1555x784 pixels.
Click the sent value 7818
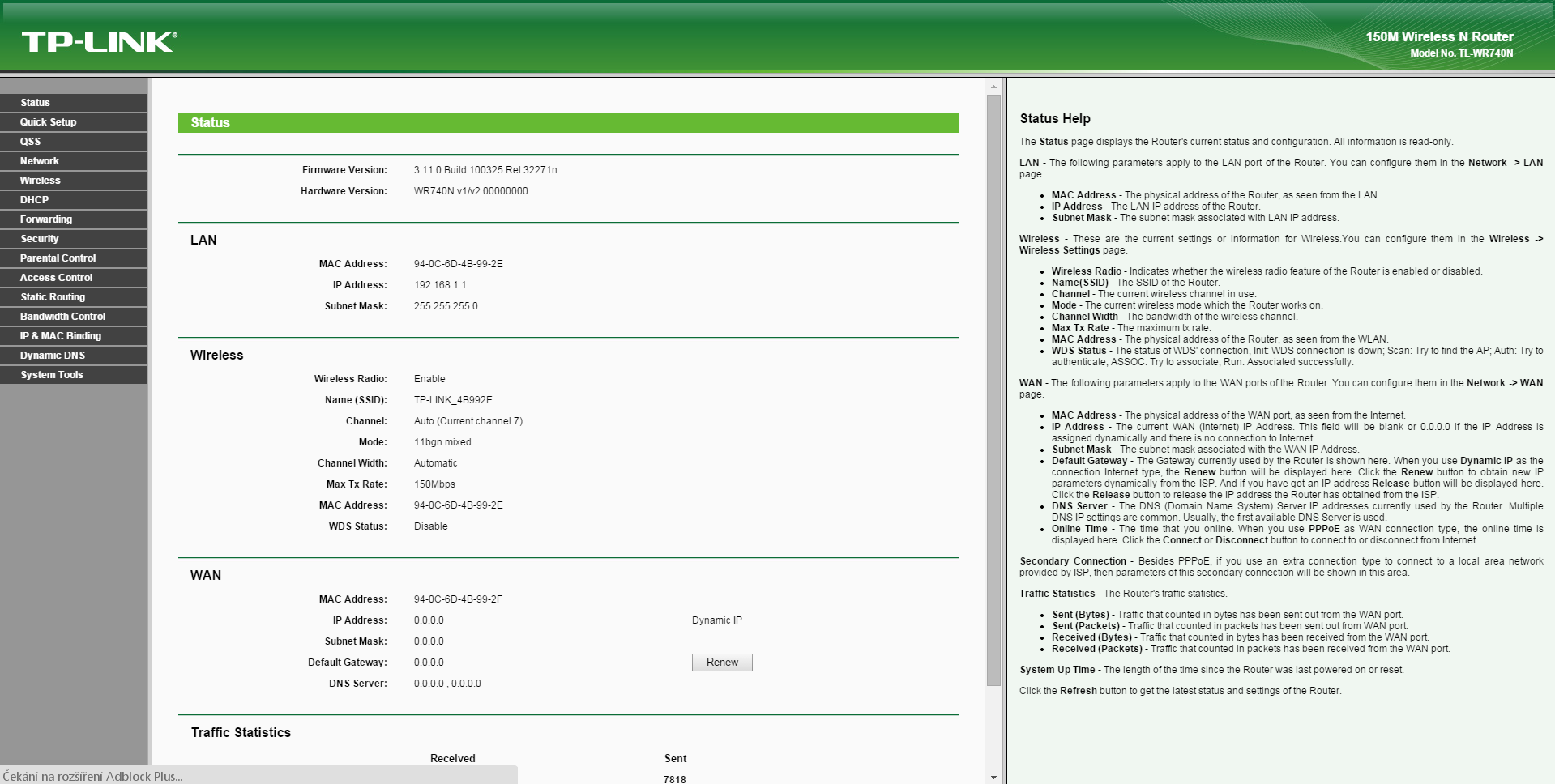pos(675,779)
